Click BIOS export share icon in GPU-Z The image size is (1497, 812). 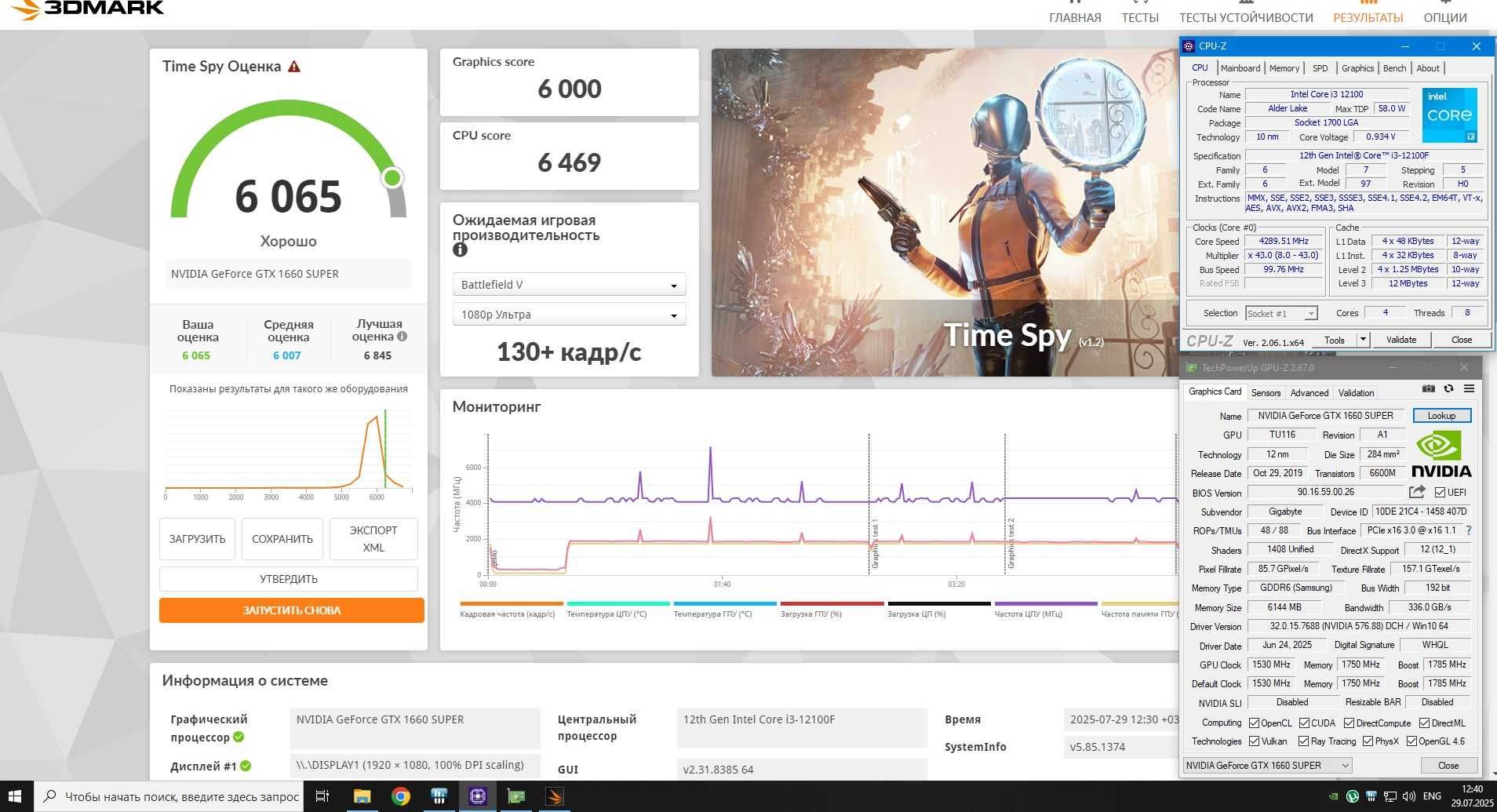click(x=1417, y=492)
